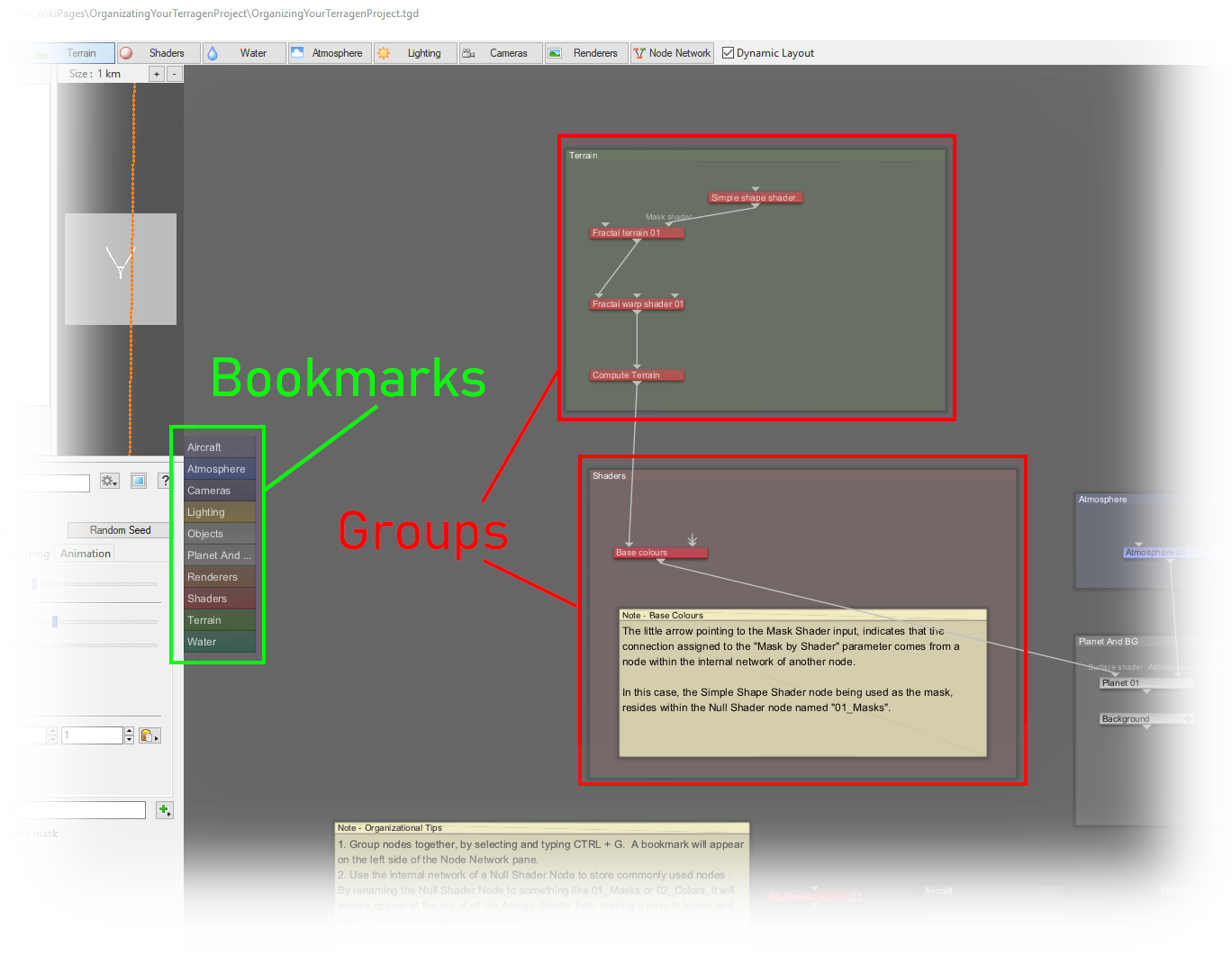Screen dimensions: 1232x956
Task: Click the plus size zoom button
Action: click(x=157, y=74)
